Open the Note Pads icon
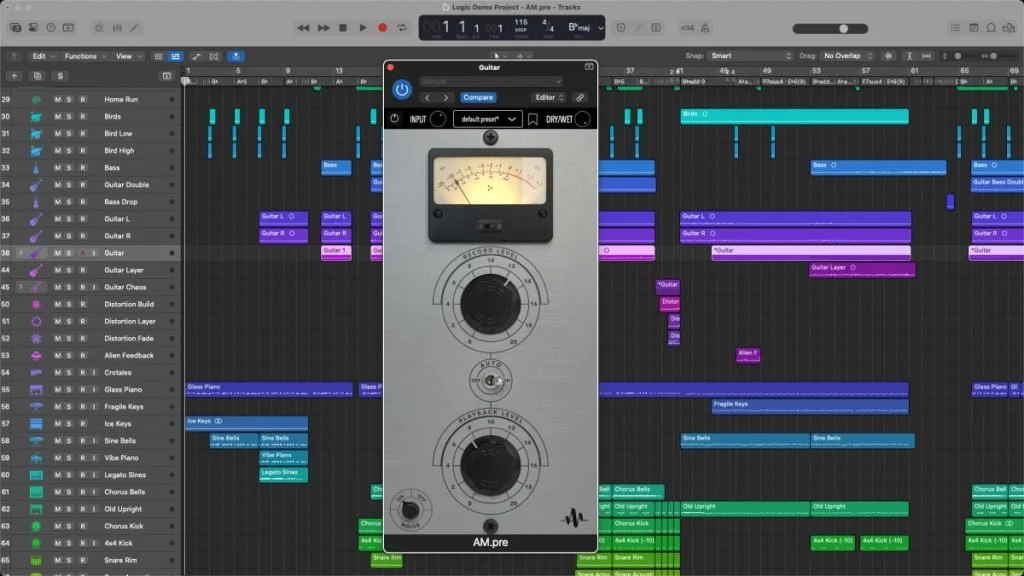This screenshot has height=576, width=1024. click(x=974, y=28)
